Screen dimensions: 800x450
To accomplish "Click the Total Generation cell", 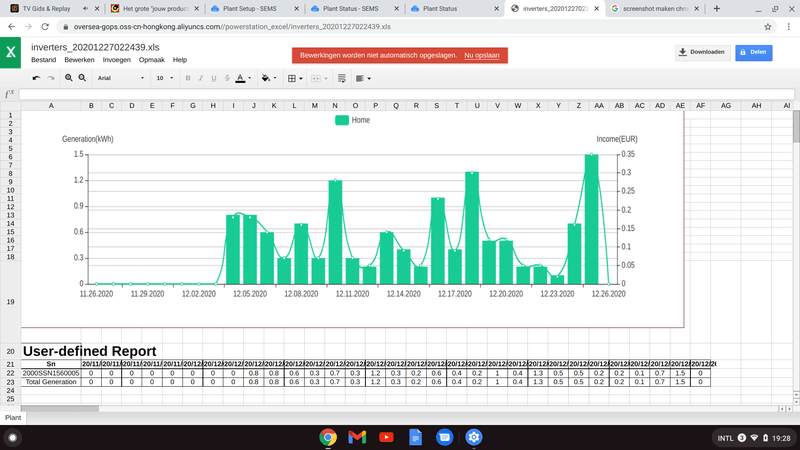I will [51, 382].
